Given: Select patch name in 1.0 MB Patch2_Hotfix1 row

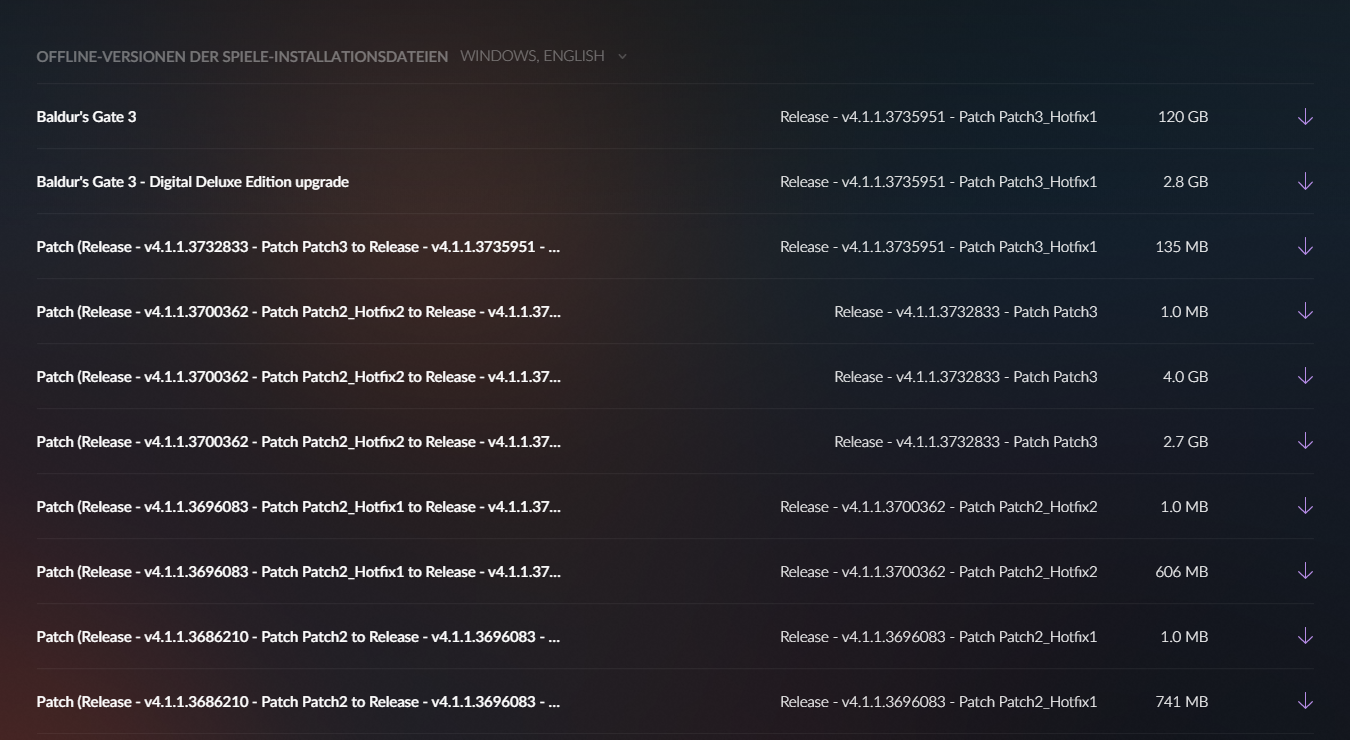Looking at the screenshot, I should coord(298,637).
